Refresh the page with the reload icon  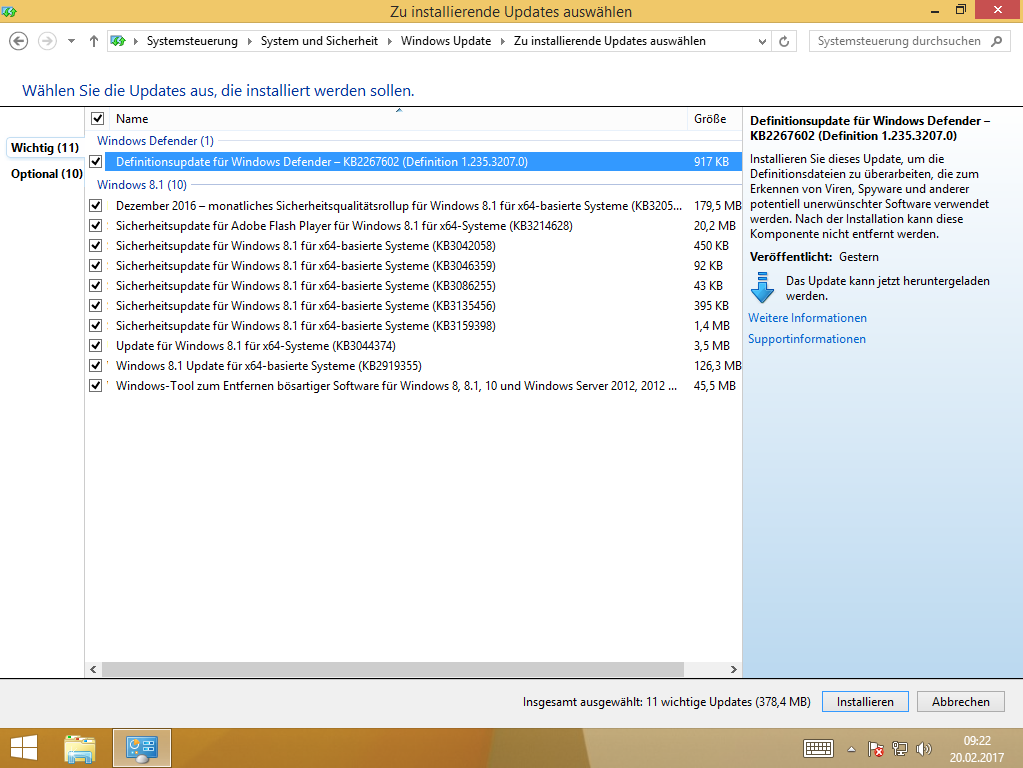coord(784,41)
